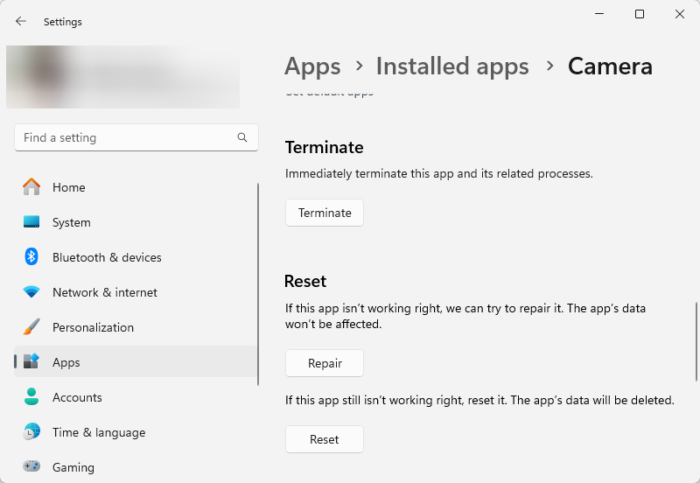Navigate to Apps breadcrumb
Viewport: 700px width, 483px height.
[312, 67]
